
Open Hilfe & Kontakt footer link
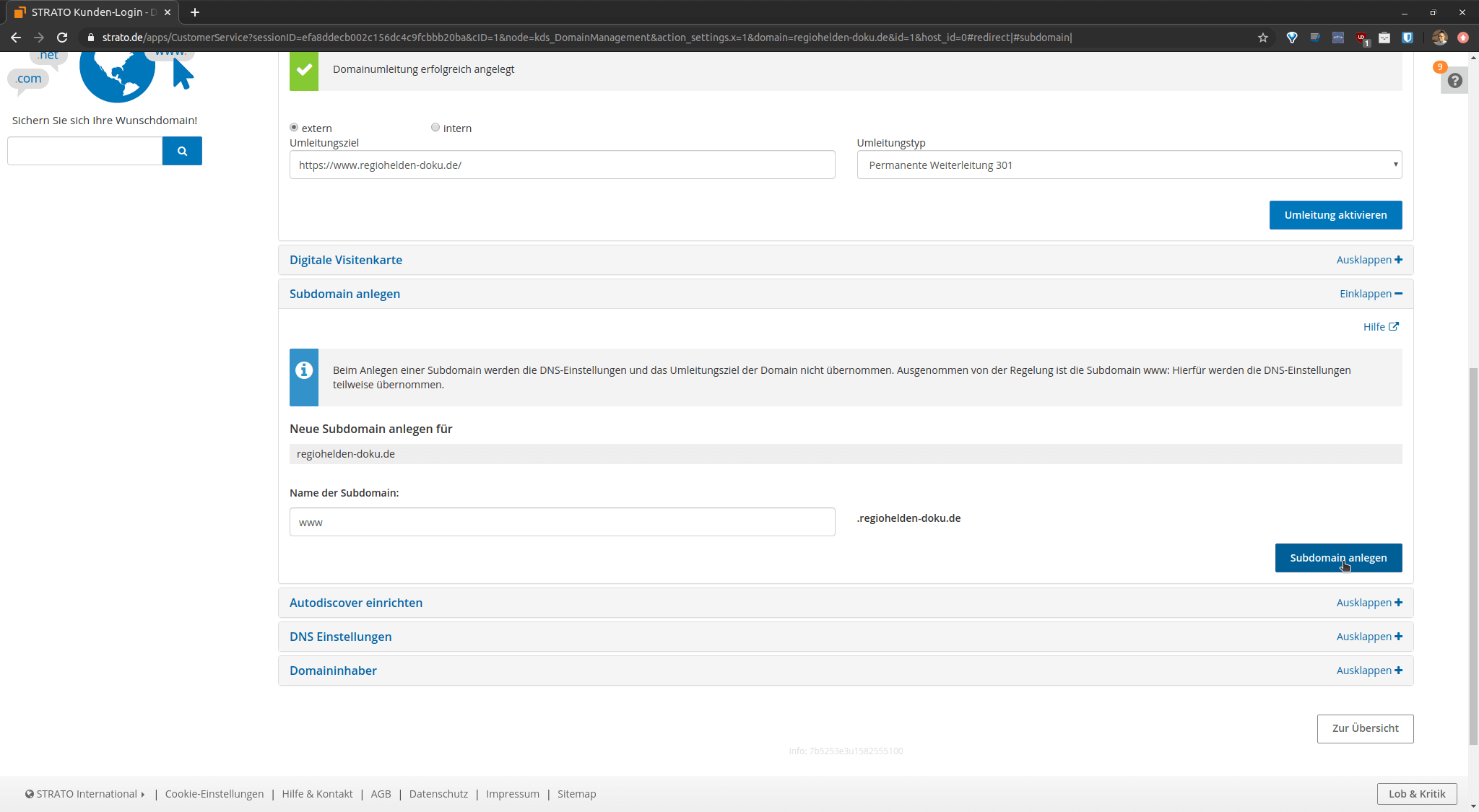(x=317, y=794)
